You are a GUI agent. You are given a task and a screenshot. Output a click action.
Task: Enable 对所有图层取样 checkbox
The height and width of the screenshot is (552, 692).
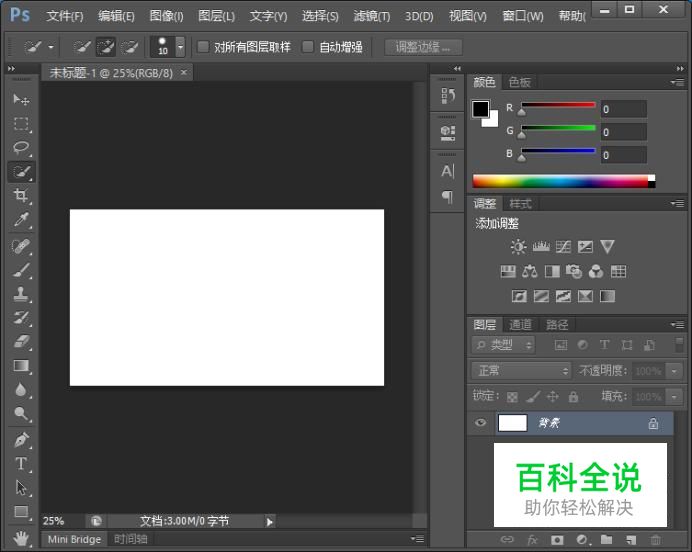pos(203,47)
